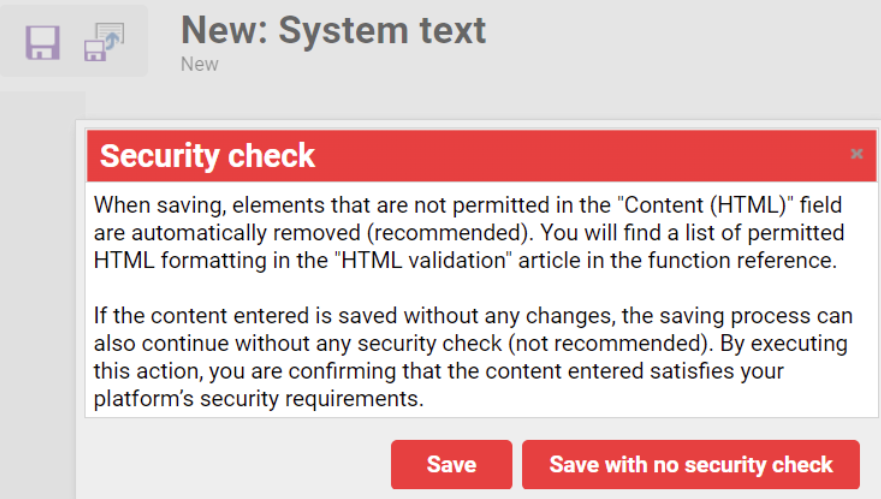Click the empty footer area left of Save
The height and width of the screenshot is (499, 881).
coord(230,465)
